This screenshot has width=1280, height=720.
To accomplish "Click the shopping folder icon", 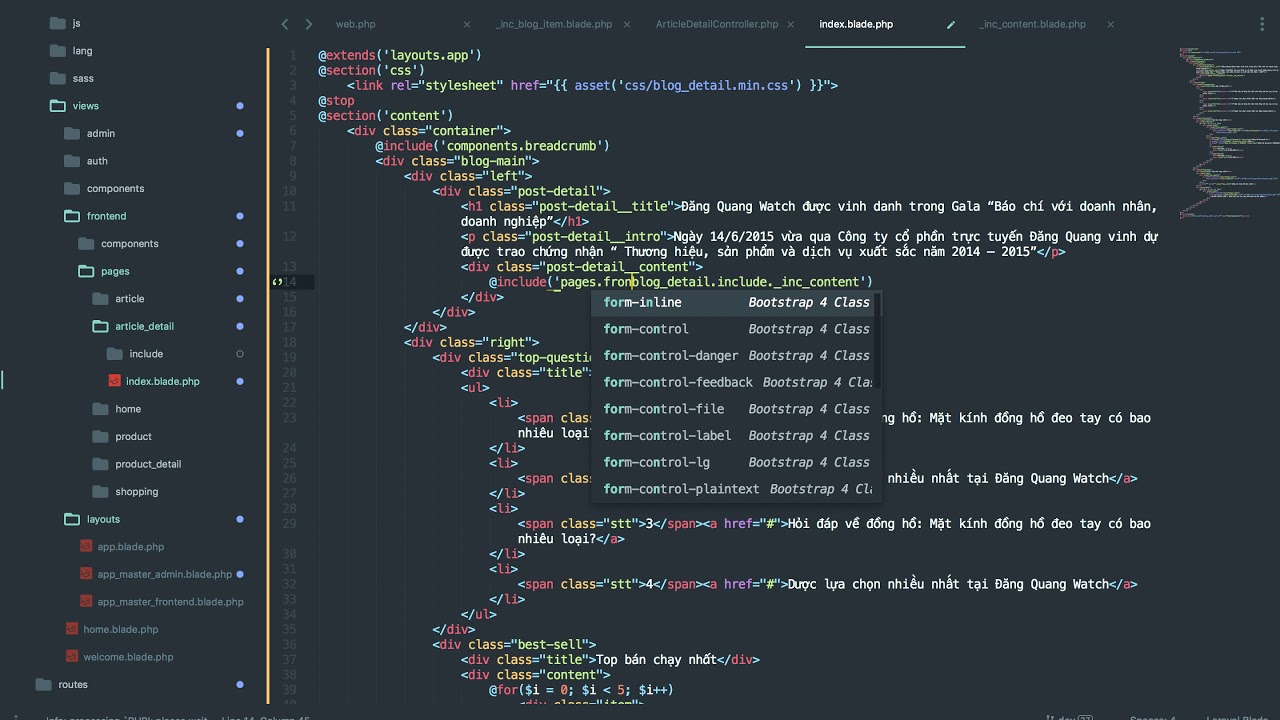I will pos(99,491).
